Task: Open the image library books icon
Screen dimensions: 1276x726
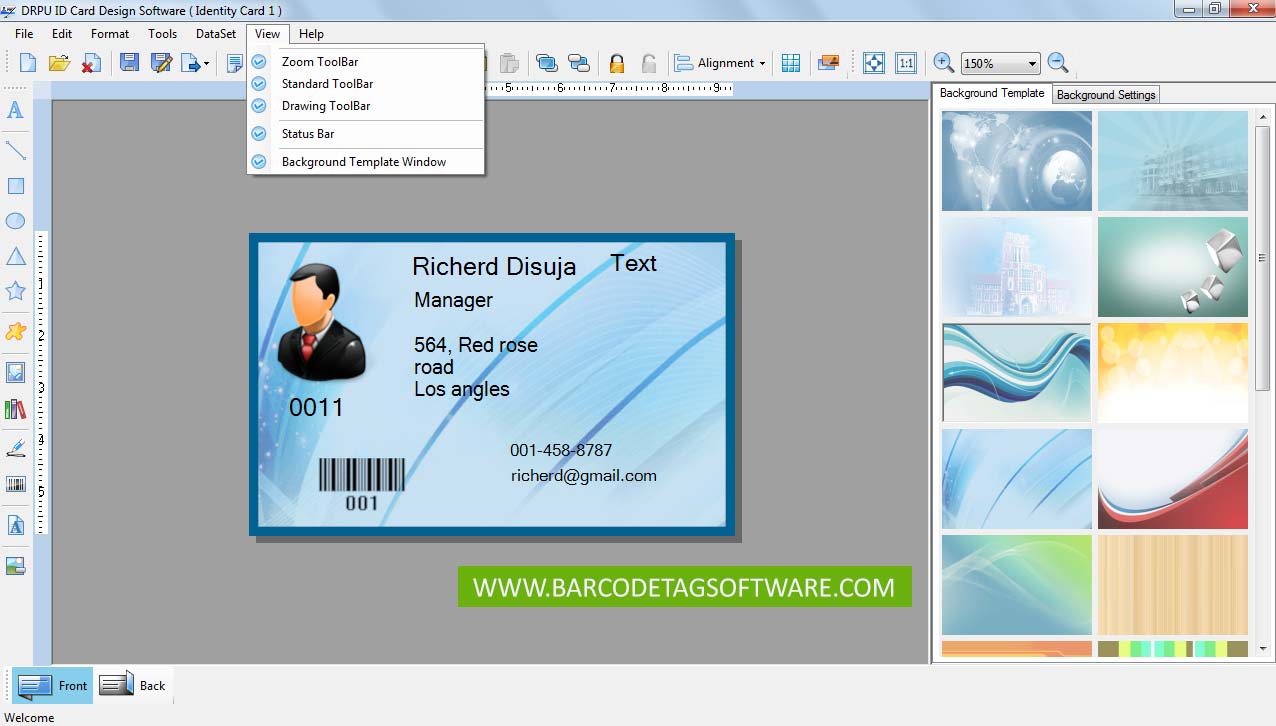Action: 15,409
